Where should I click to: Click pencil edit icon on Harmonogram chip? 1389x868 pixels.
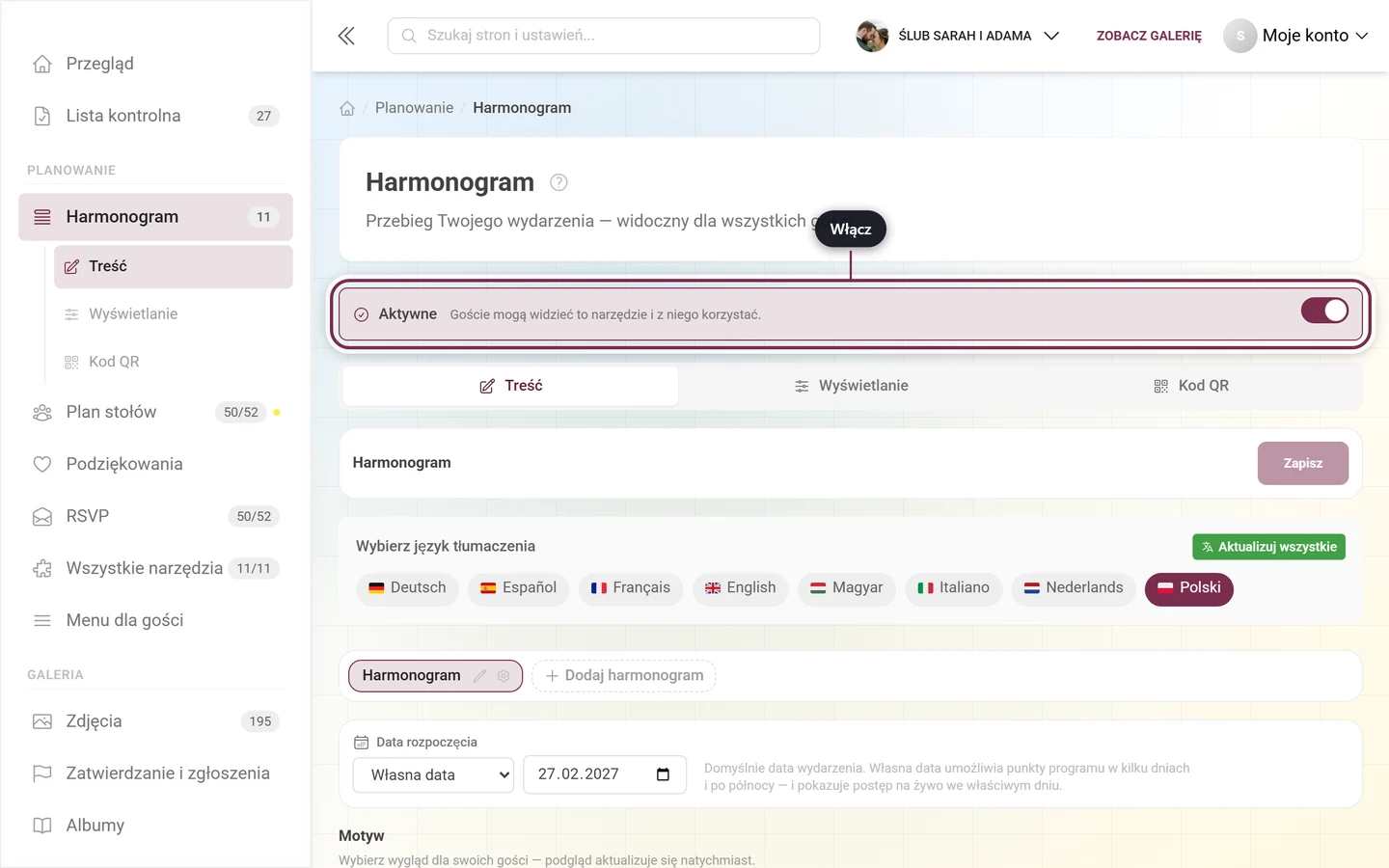tap(479, 676)
